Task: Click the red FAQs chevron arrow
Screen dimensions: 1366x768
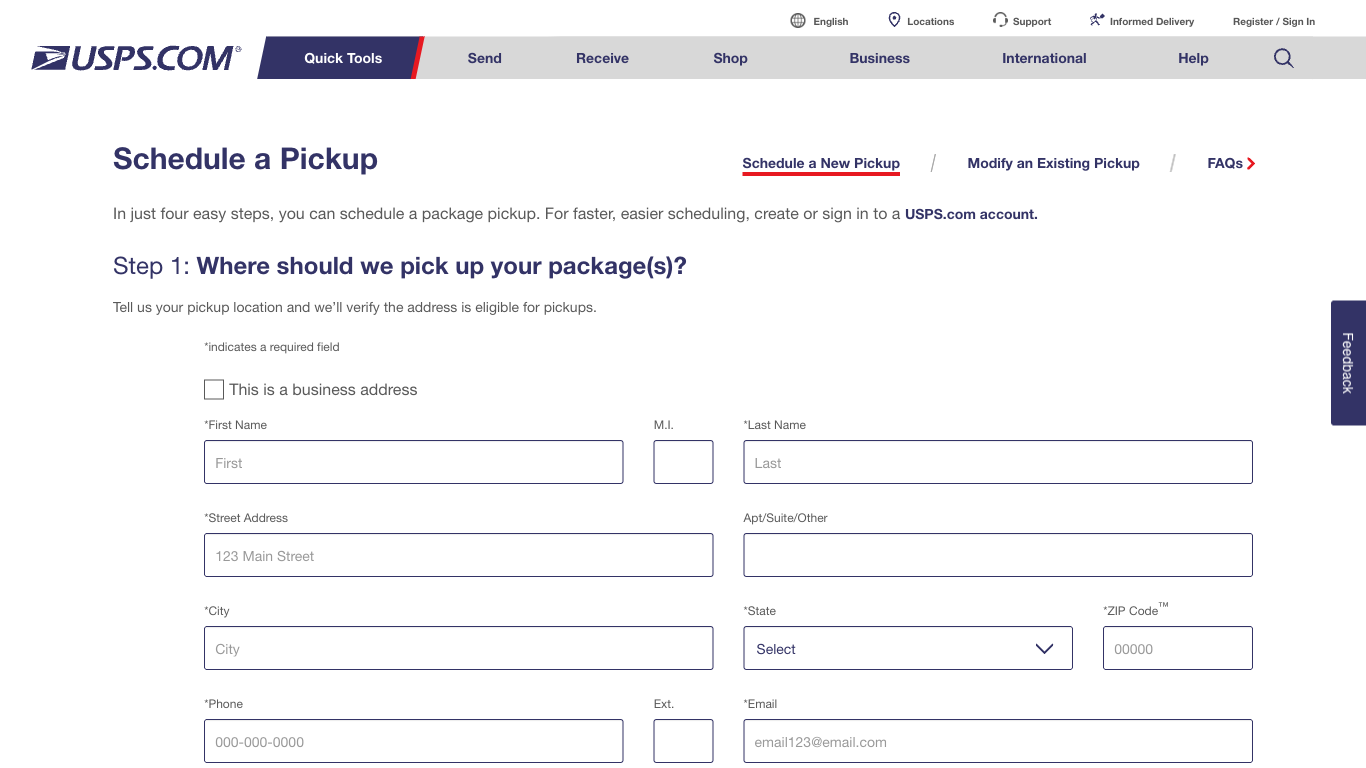Action: click(x=1251, y=163)
